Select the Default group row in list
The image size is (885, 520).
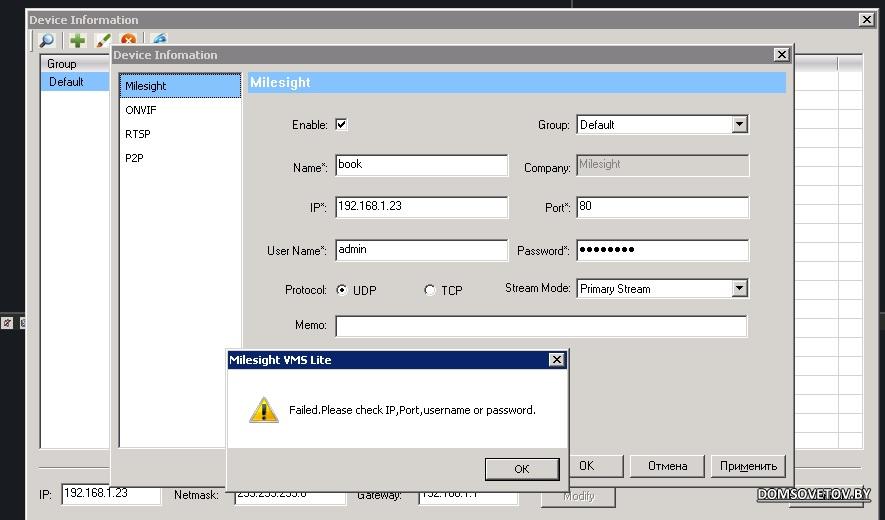76,82
